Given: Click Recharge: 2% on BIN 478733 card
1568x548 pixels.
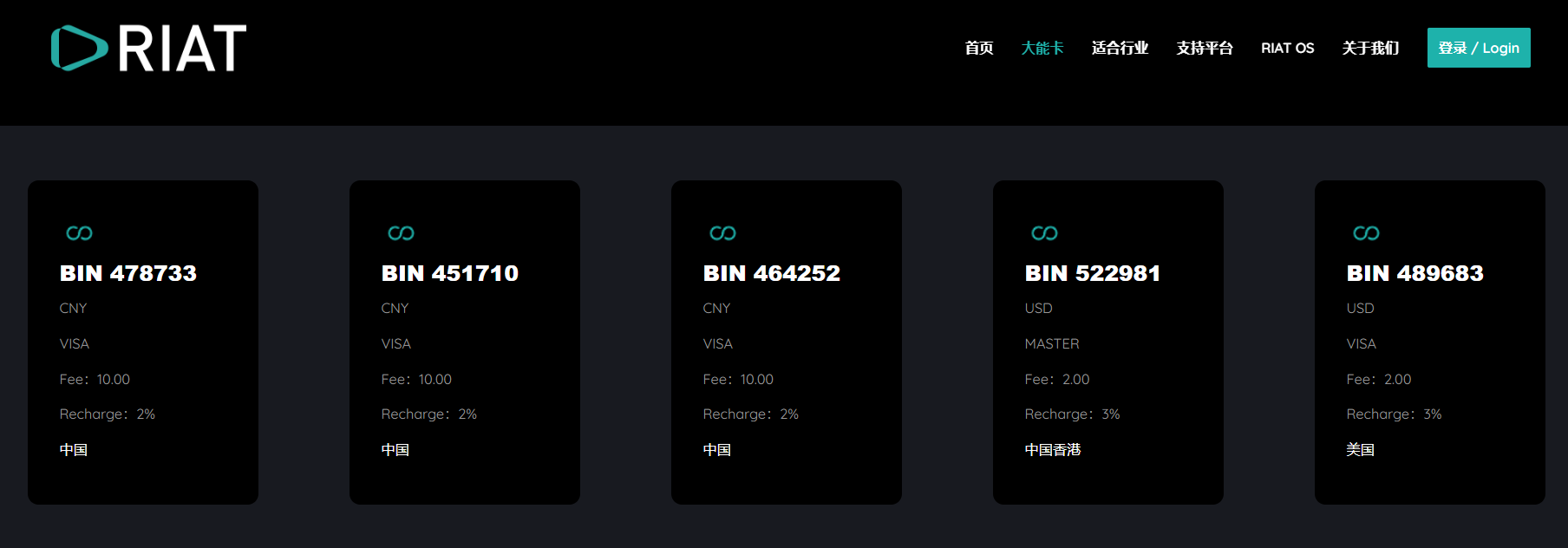Looking at the screenshot, I should pyautogui.click(x=108, y=414).
